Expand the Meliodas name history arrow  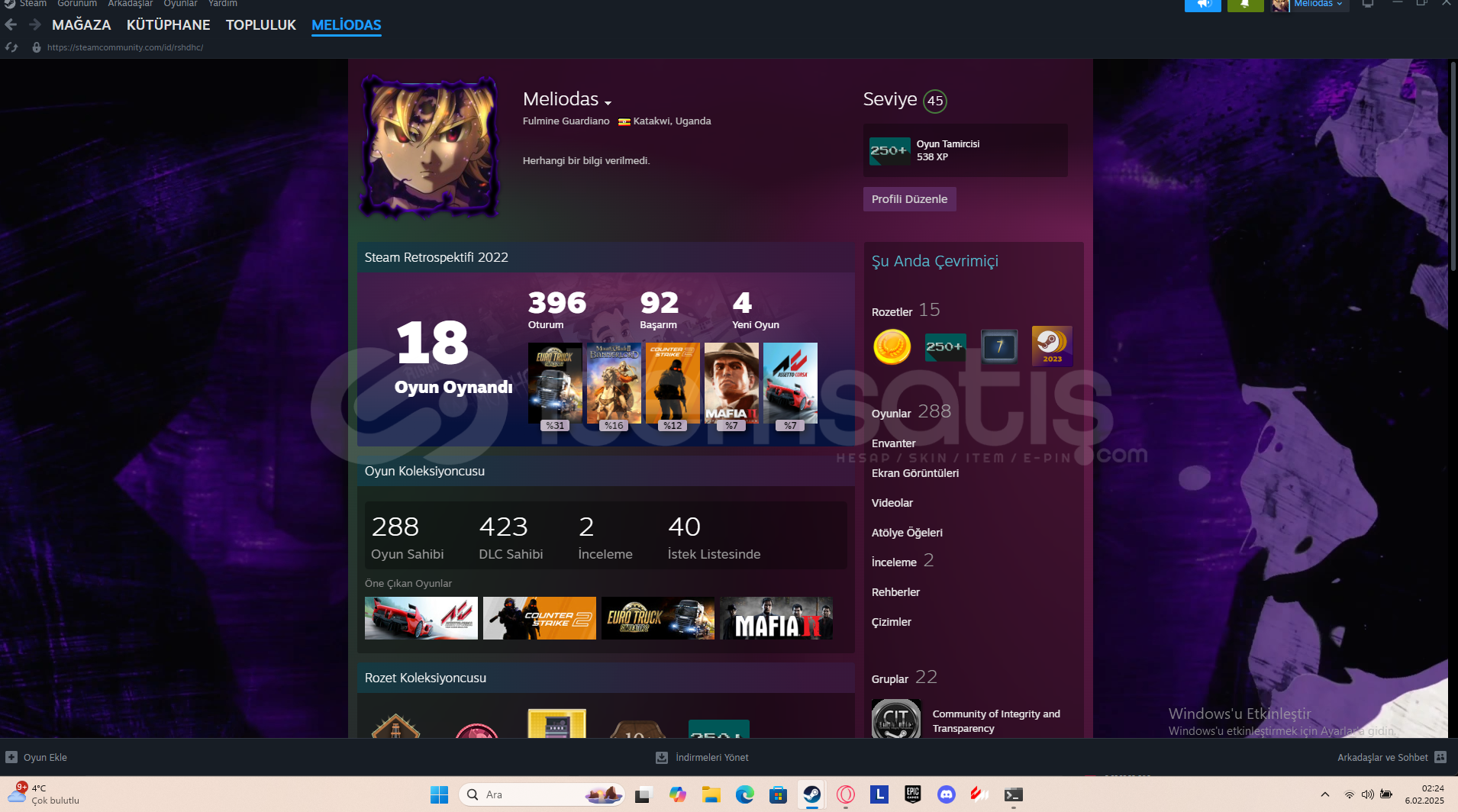[x=608, y=102]
